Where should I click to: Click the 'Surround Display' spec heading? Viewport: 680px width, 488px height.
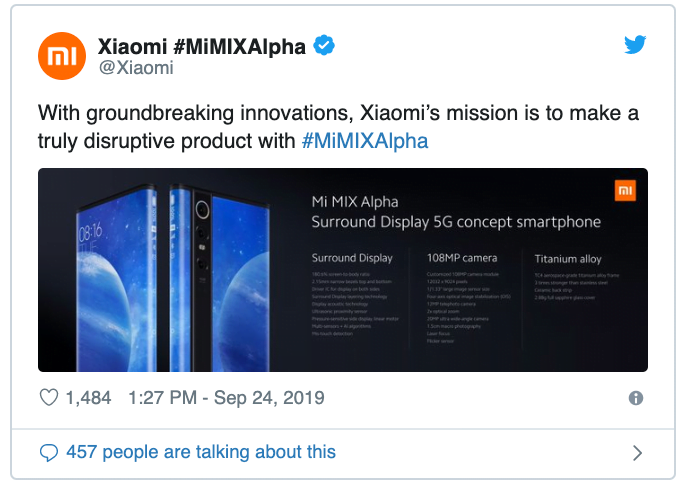coord(352,258)
